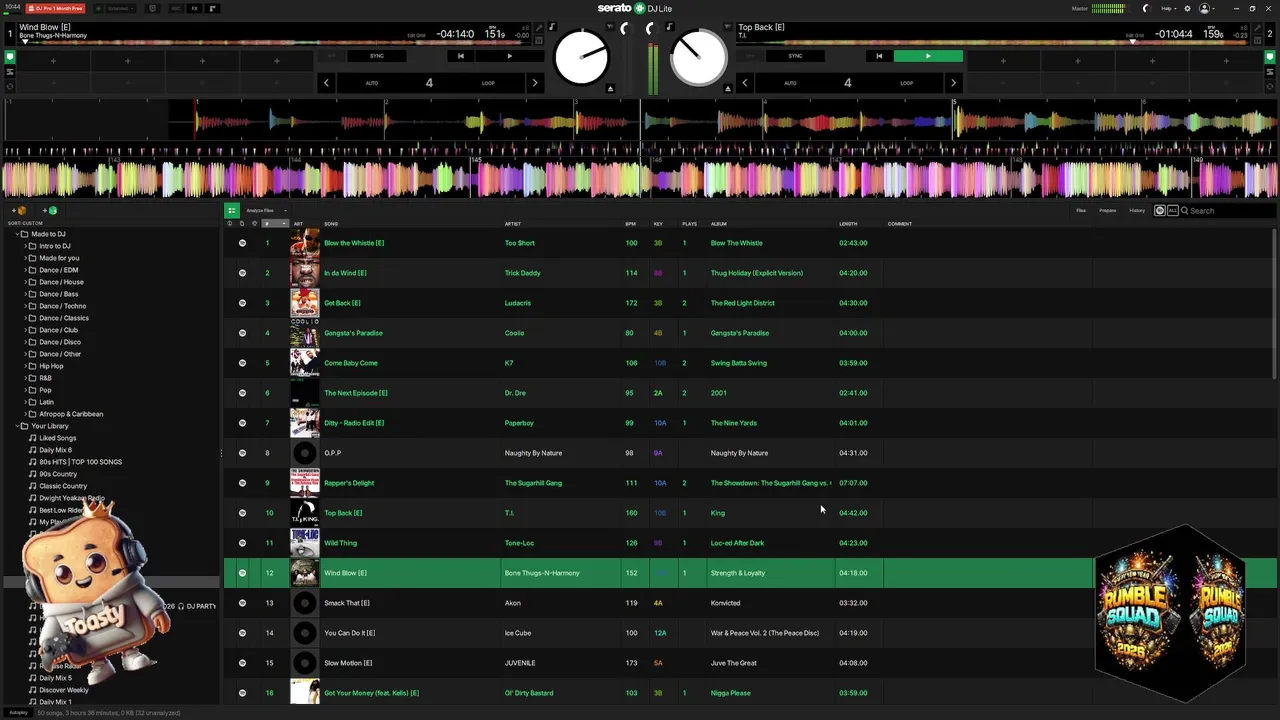1280x720 pixels.
Task: Open the Prepare panel tab
Action: tap(1108, 210)
